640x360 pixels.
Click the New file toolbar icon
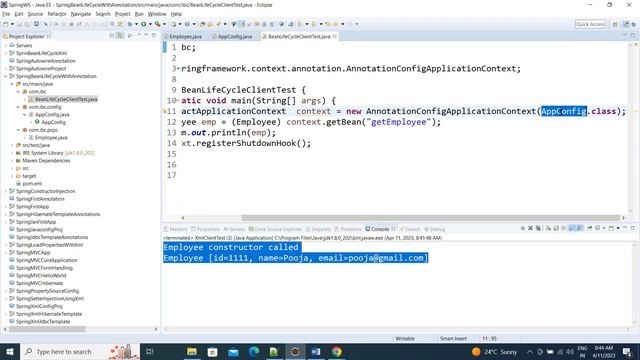(6, 24)
